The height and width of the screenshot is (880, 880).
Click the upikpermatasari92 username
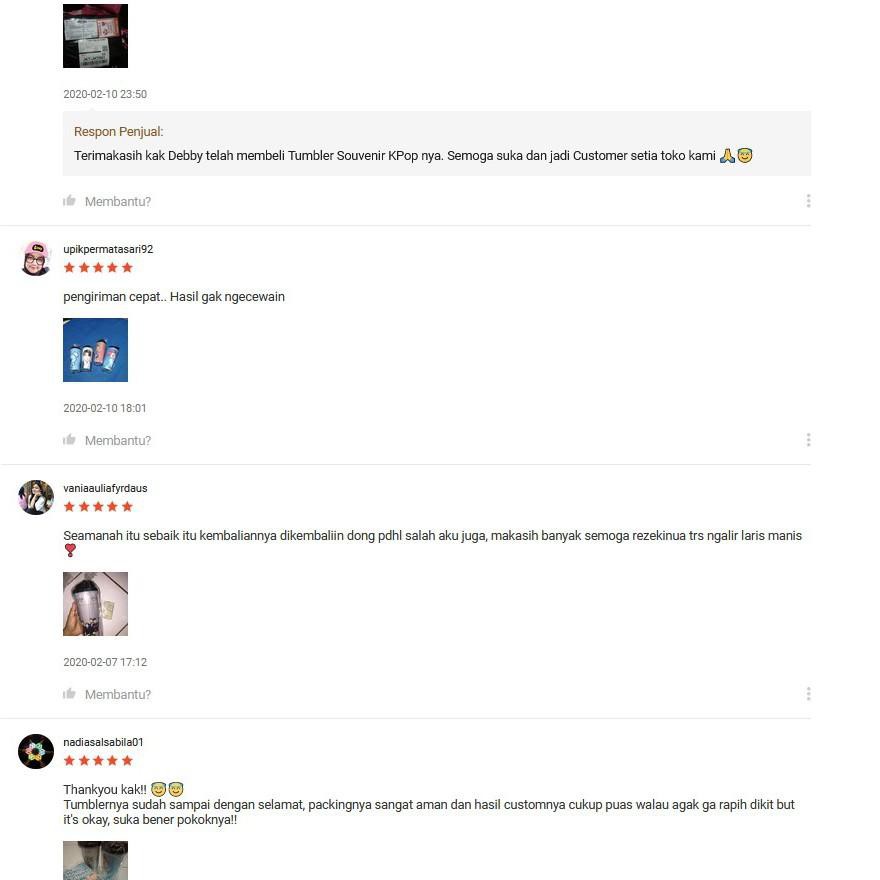click(x=108, y=249)
